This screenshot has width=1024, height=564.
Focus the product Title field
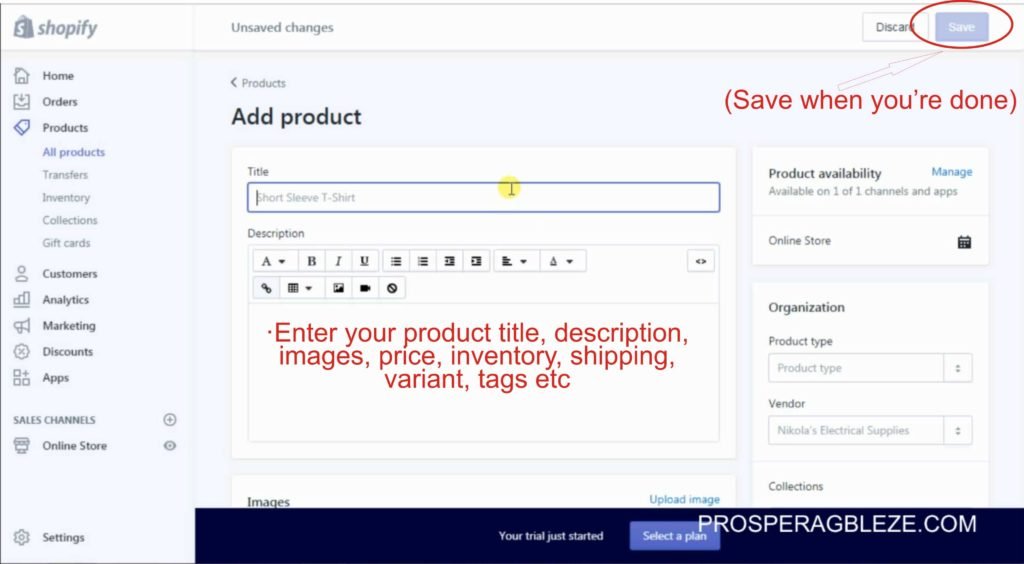[483, 197]
